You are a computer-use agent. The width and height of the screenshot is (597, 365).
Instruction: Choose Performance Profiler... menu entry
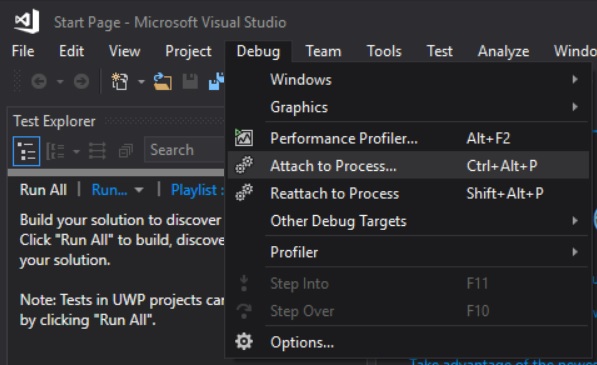tap(408, 138)
